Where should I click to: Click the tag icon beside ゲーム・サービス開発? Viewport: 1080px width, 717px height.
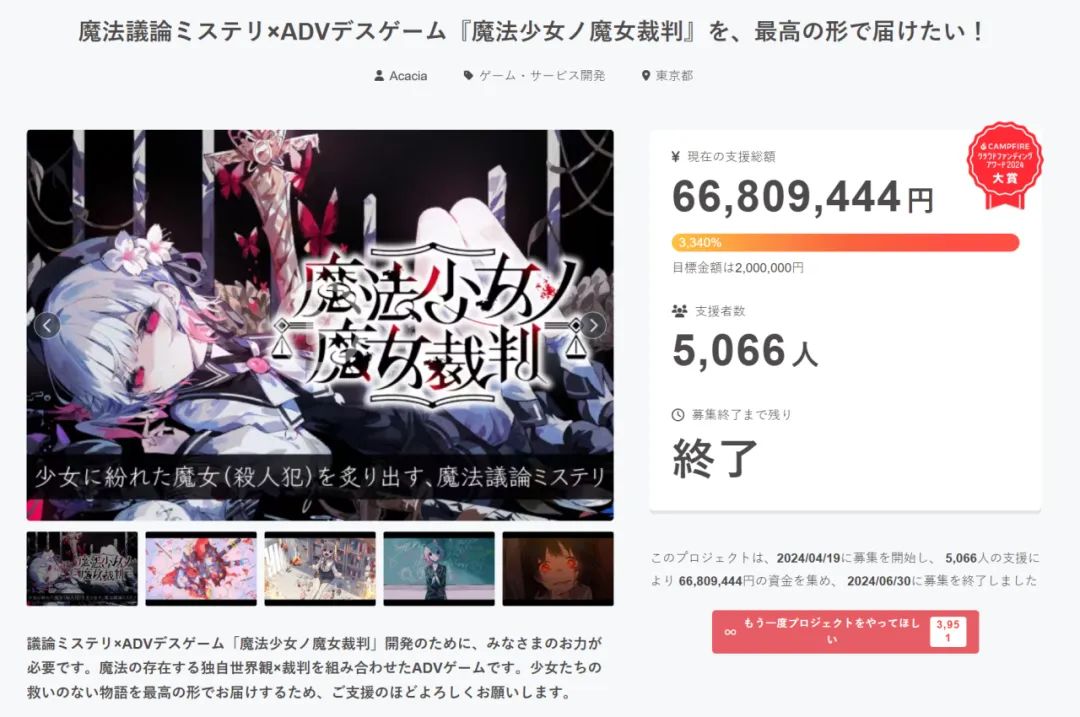pyautogui.click(x=468, y=76)
